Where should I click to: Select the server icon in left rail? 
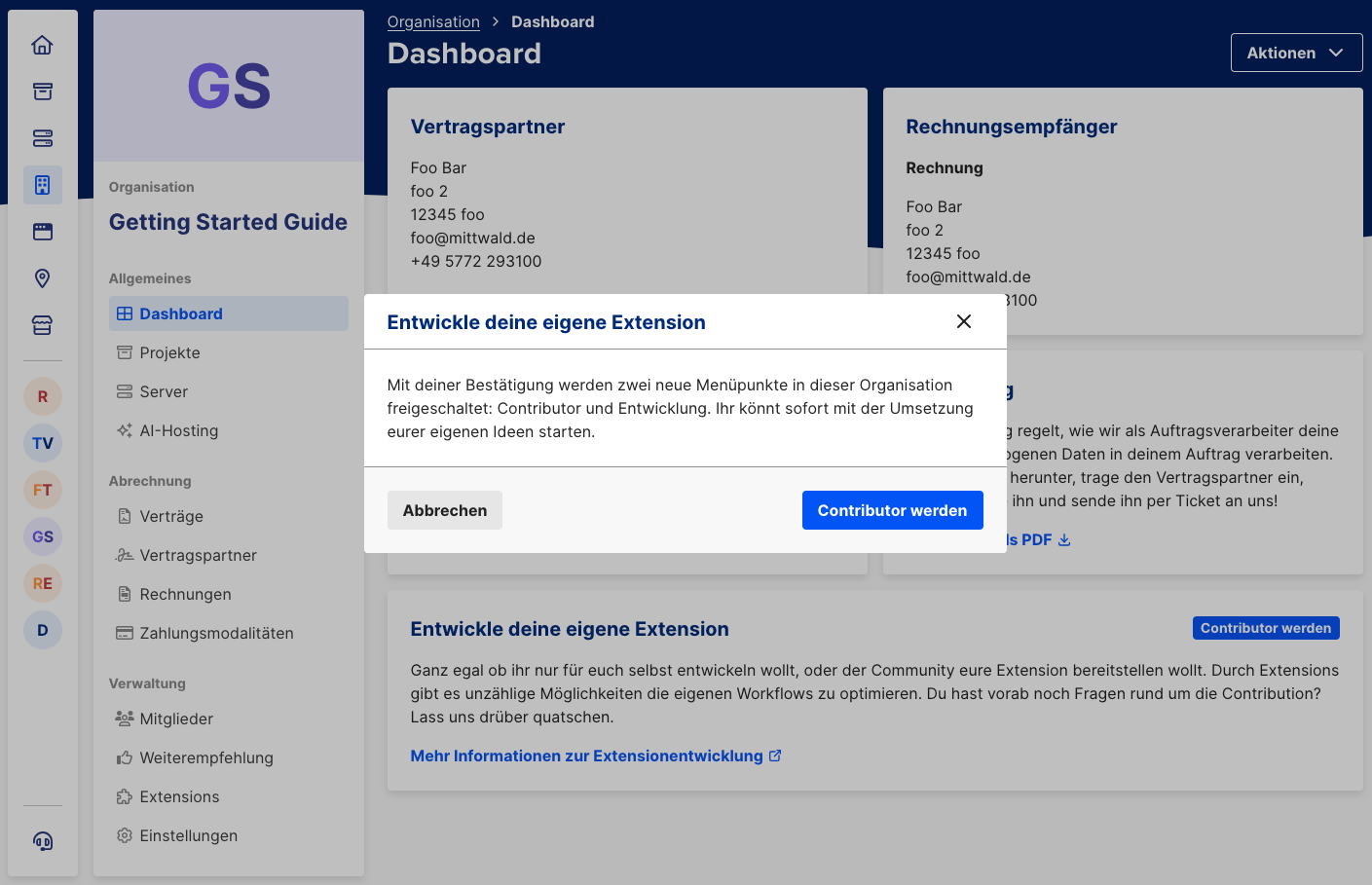tap(42, 138)
